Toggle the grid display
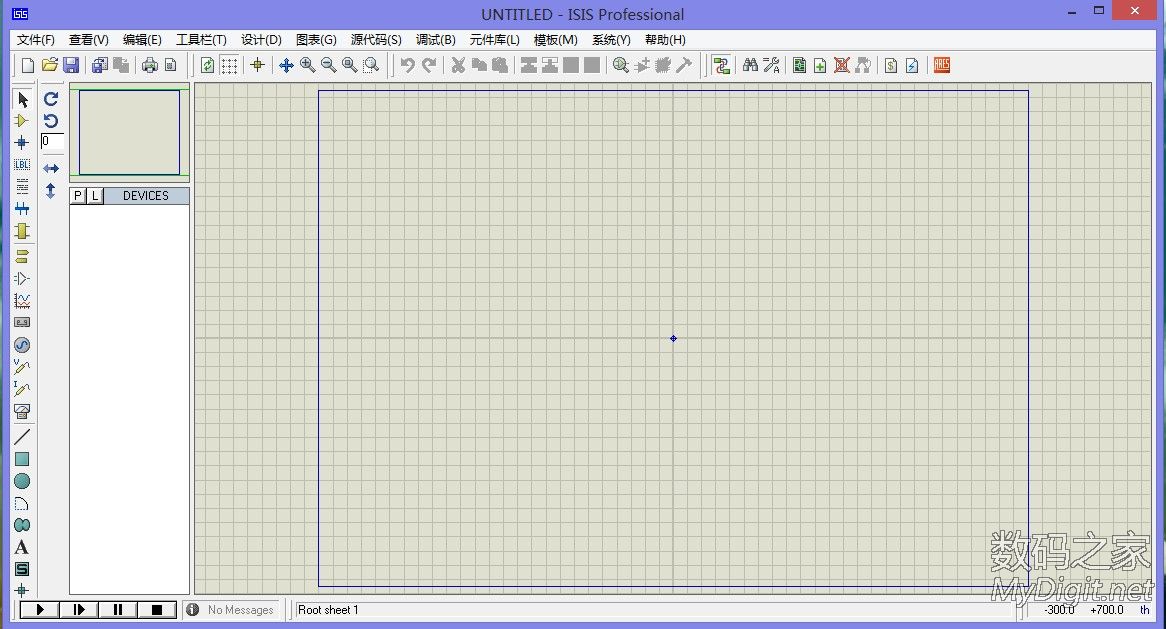This screenshot has width=1166, height=629. click(x=229, y=65)
